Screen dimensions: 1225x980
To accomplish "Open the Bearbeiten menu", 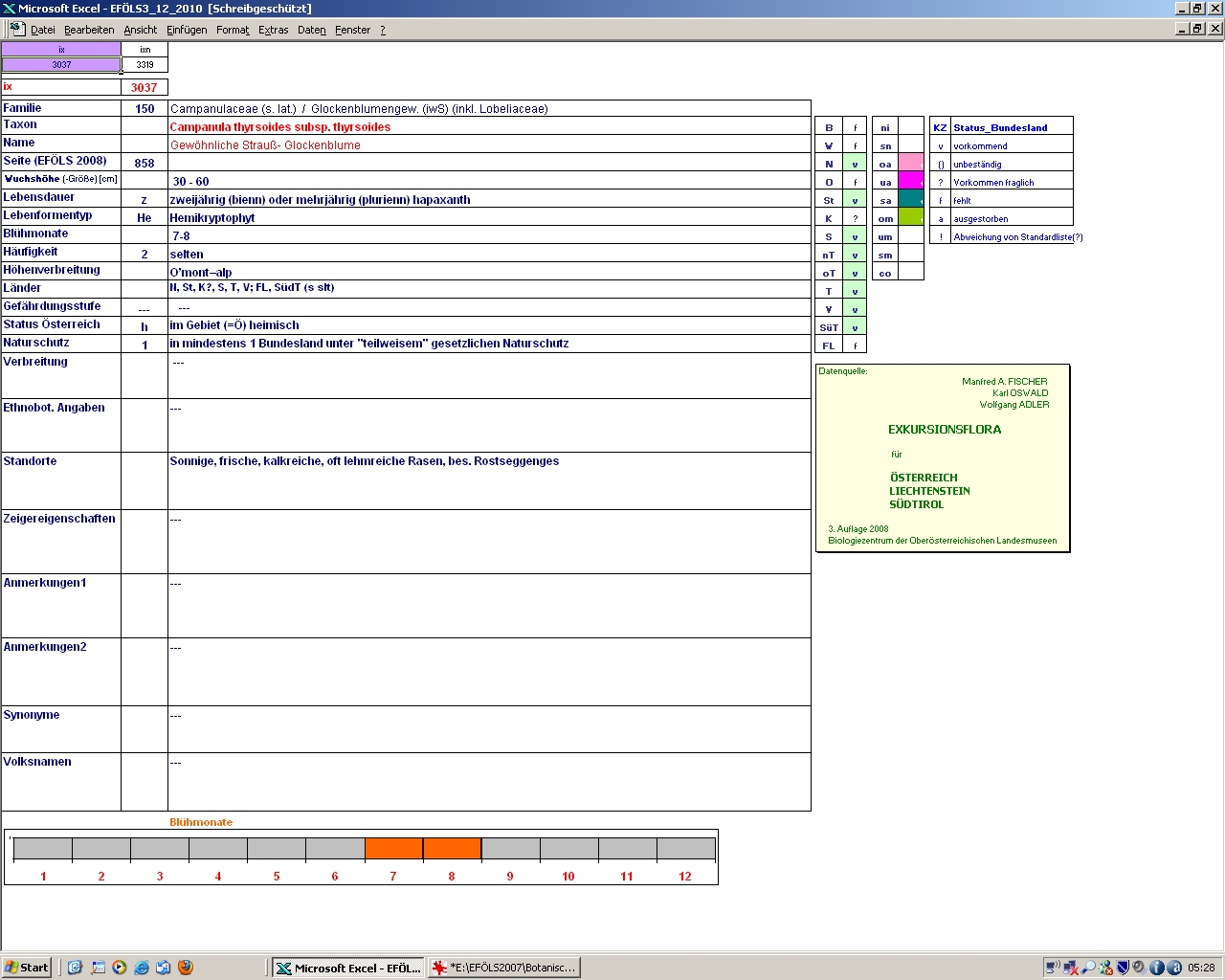I will (x=89, y=30).
